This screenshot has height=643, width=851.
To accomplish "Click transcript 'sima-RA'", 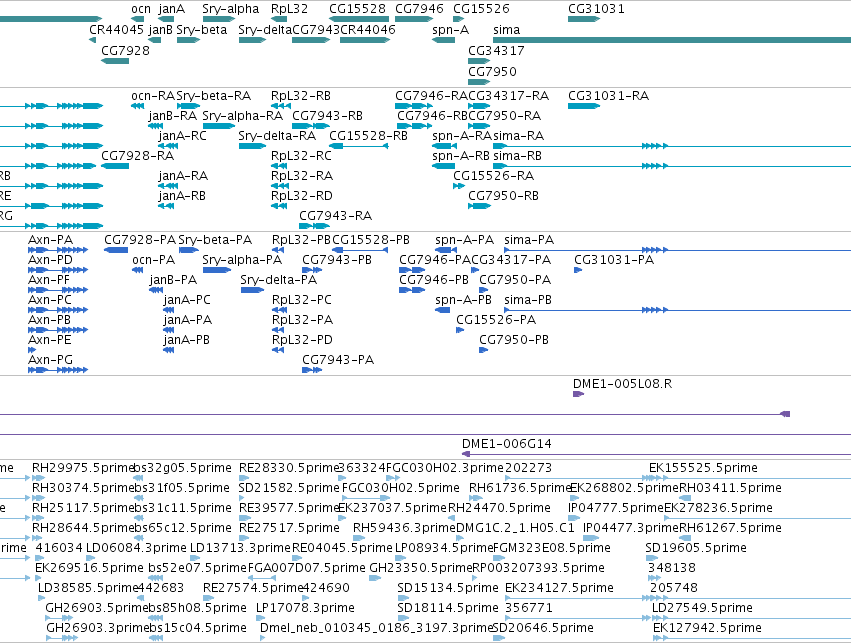I will pyautogui.click(x=518, y=136).
